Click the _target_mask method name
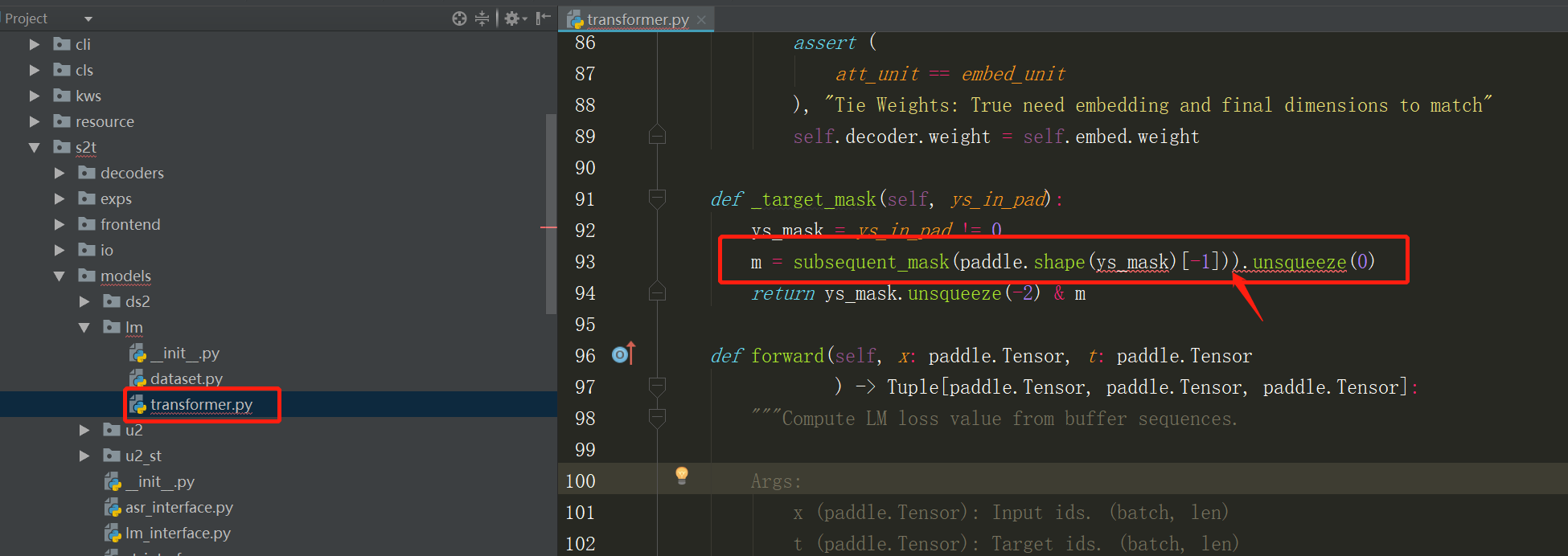This screenshot has height=556, width=1568. tap(814, 199)
